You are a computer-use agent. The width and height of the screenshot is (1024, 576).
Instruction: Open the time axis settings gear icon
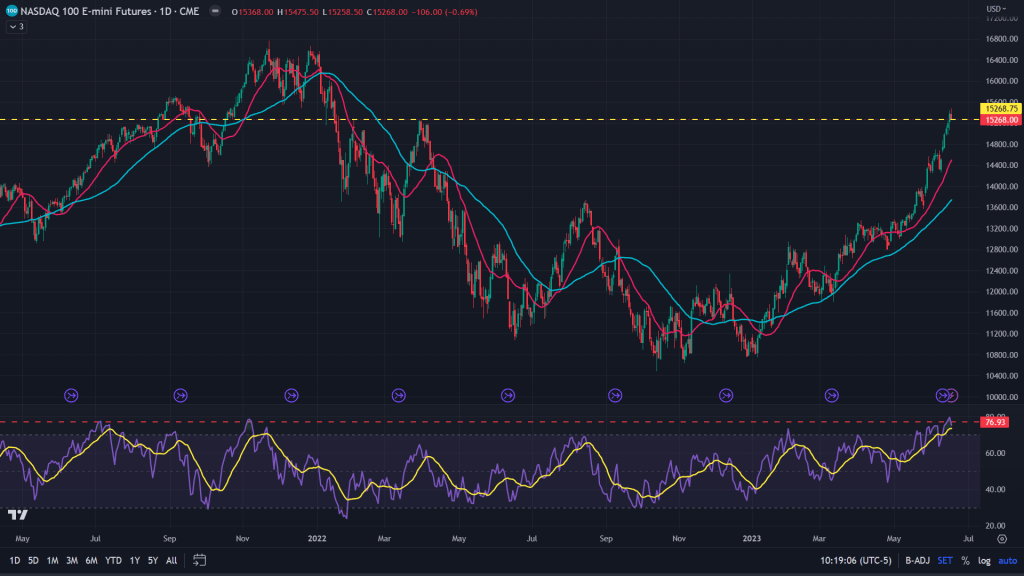(1002, 538)
